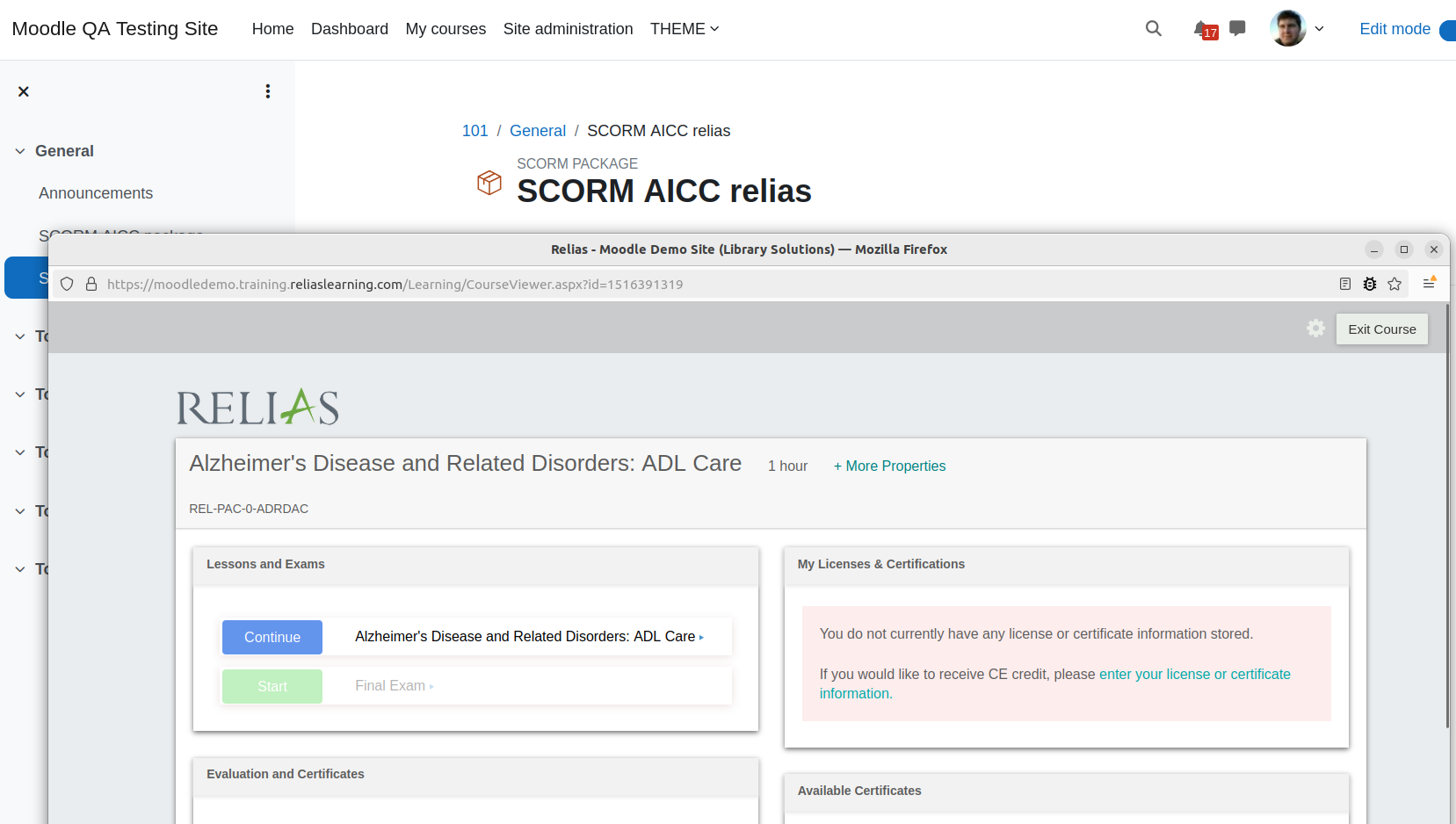Open Relias settings gear icon
Image resolution: width=1456 pixels, height=824 pixels.
tap(1315, 328)
